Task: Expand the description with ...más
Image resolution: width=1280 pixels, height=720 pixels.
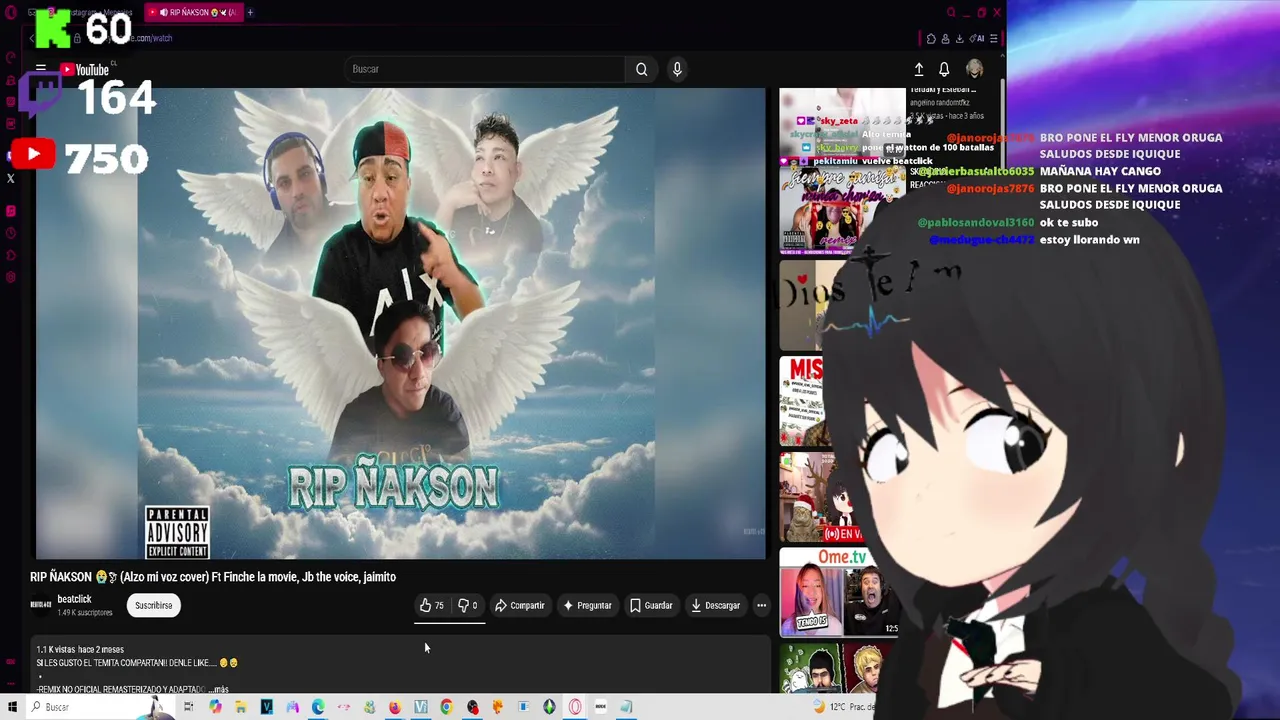Action: [x=218, y=689]
